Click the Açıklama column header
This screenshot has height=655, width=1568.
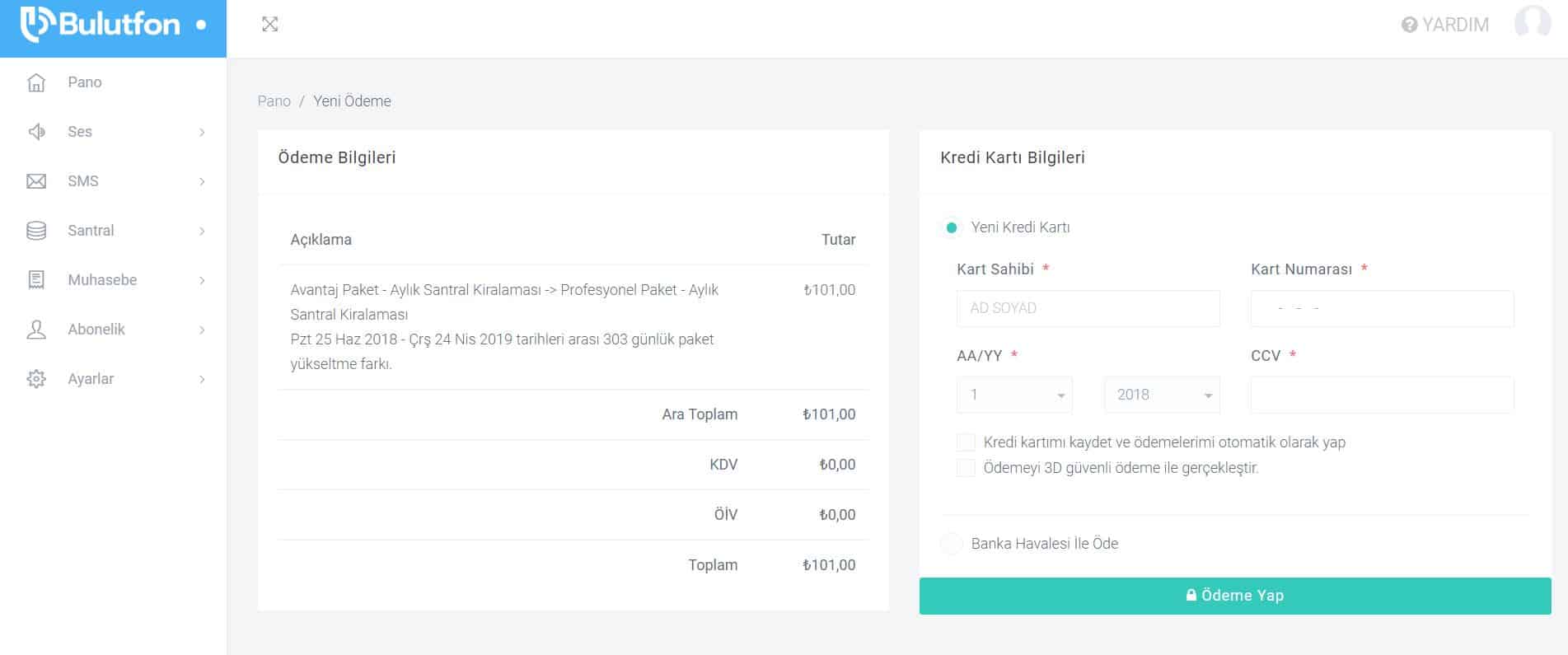[321, 240]
